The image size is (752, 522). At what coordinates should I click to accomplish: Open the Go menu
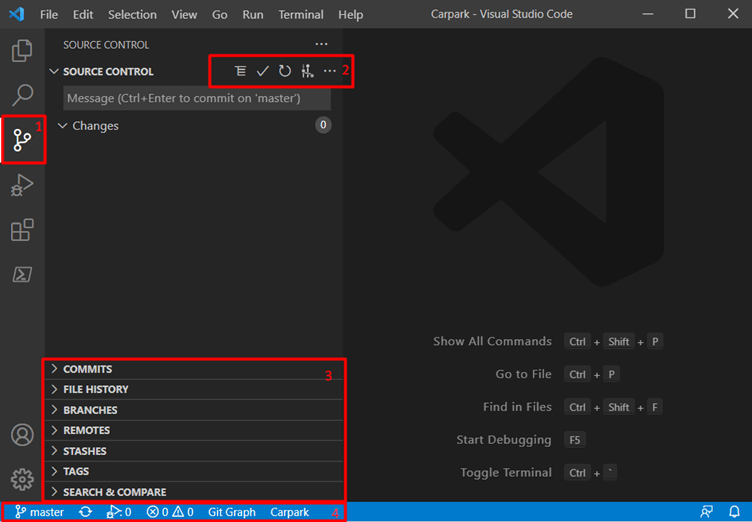point(220,14)
